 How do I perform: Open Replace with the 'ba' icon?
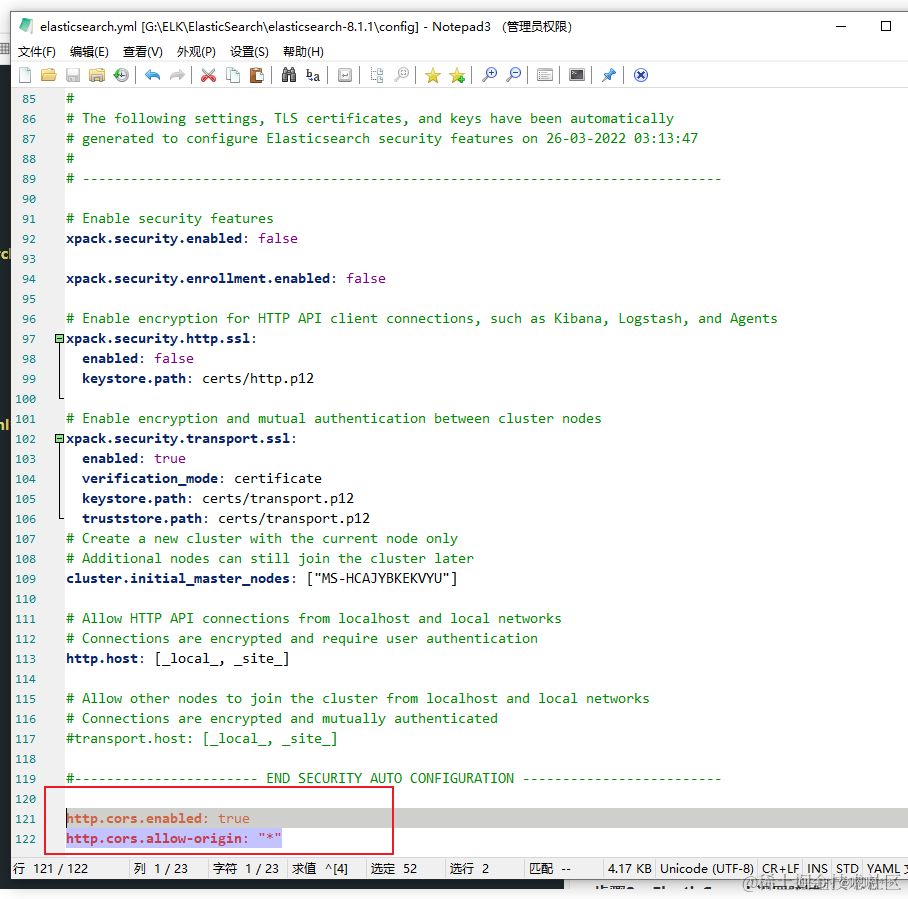click(313, 75)
